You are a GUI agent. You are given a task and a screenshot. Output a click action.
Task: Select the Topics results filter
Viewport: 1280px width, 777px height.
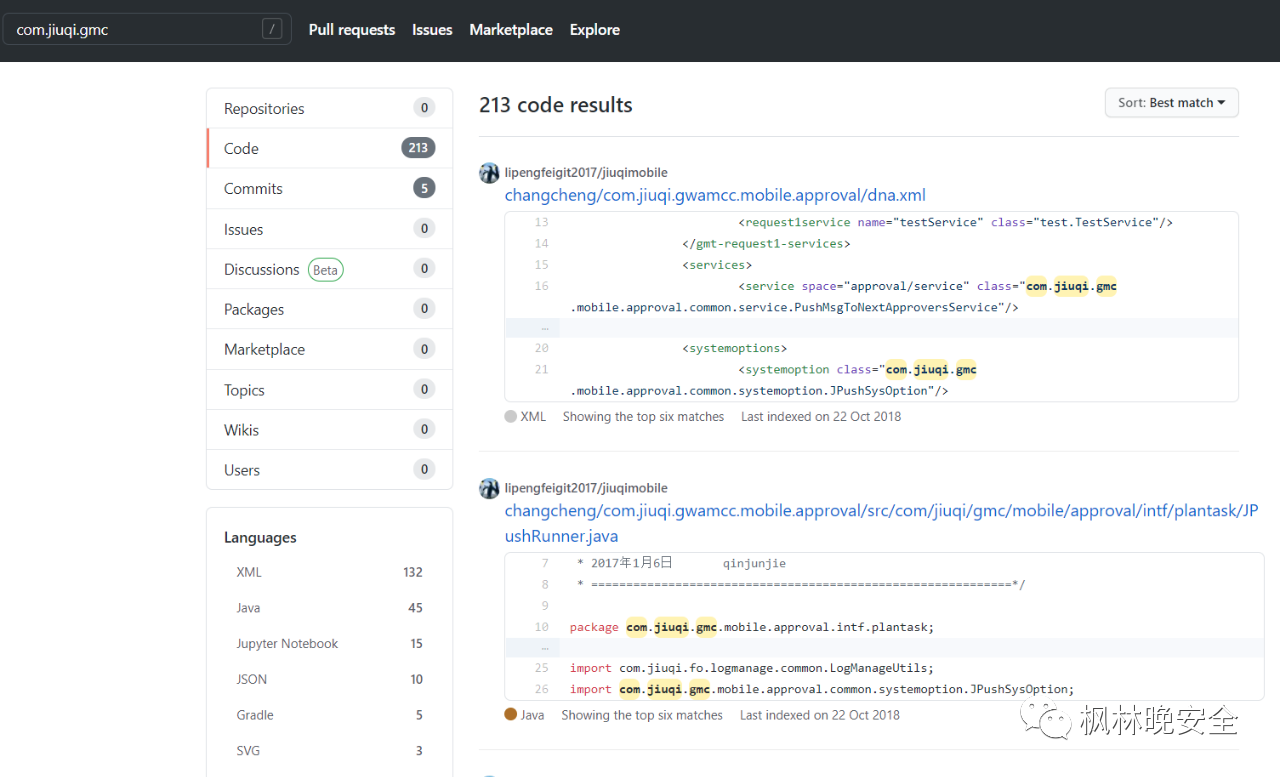tap(329, 390)
